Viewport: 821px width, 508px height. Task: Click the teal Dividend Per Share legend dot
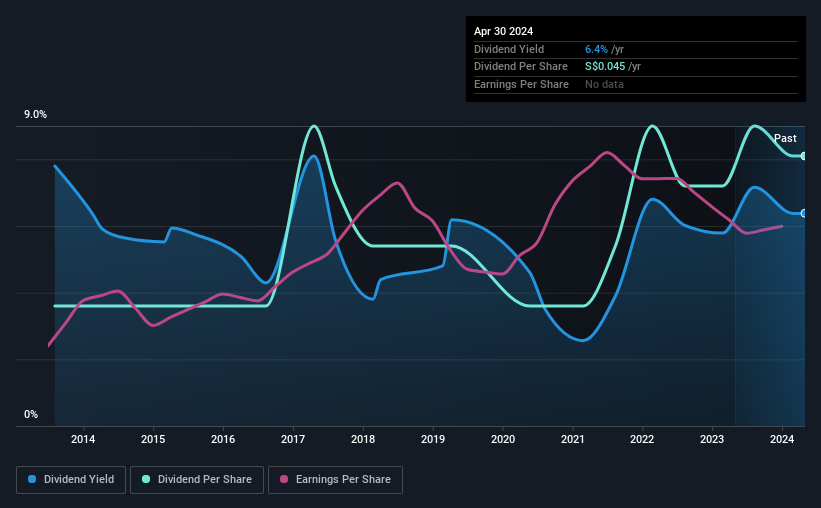[x=146, y=479]
